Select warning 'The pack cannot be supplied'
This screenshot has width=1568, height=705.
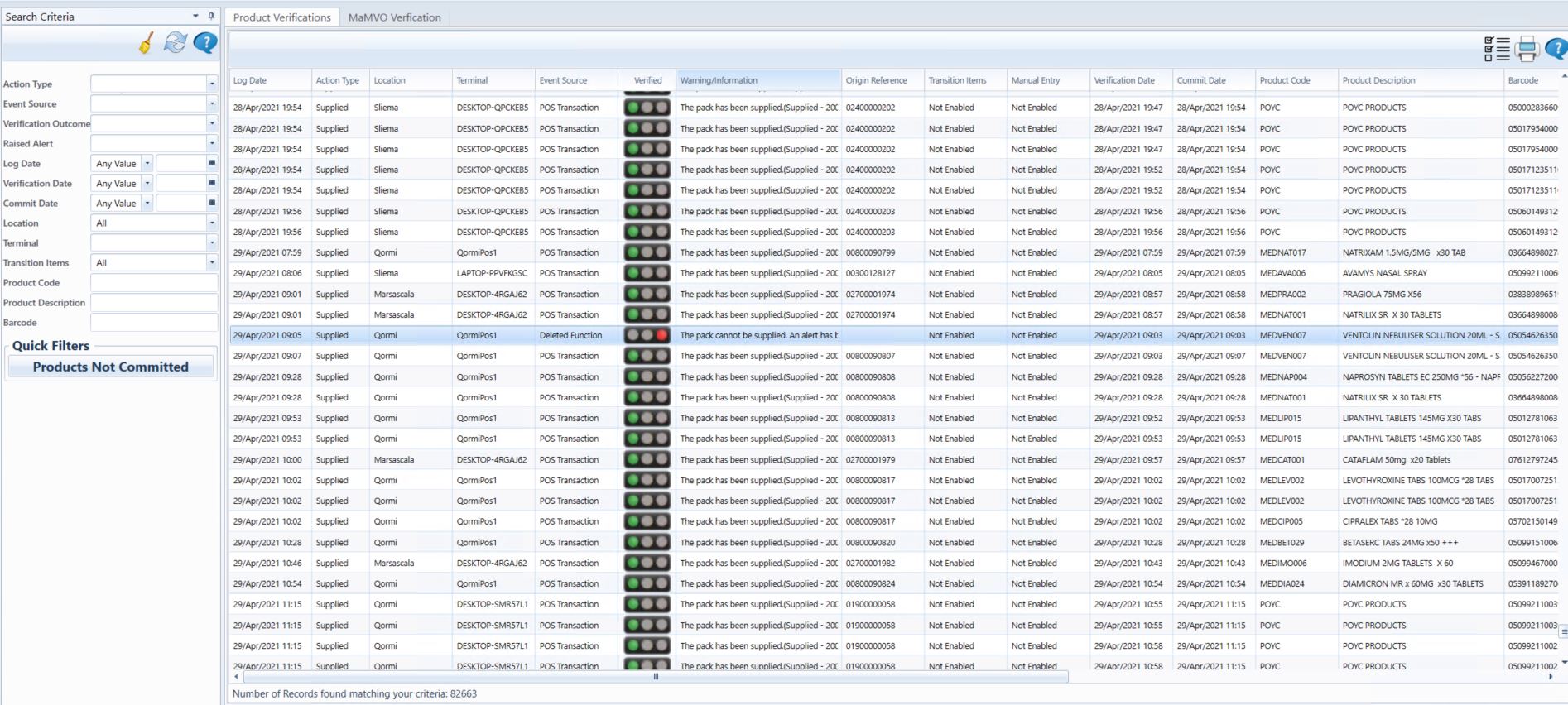tap(758, 335)
